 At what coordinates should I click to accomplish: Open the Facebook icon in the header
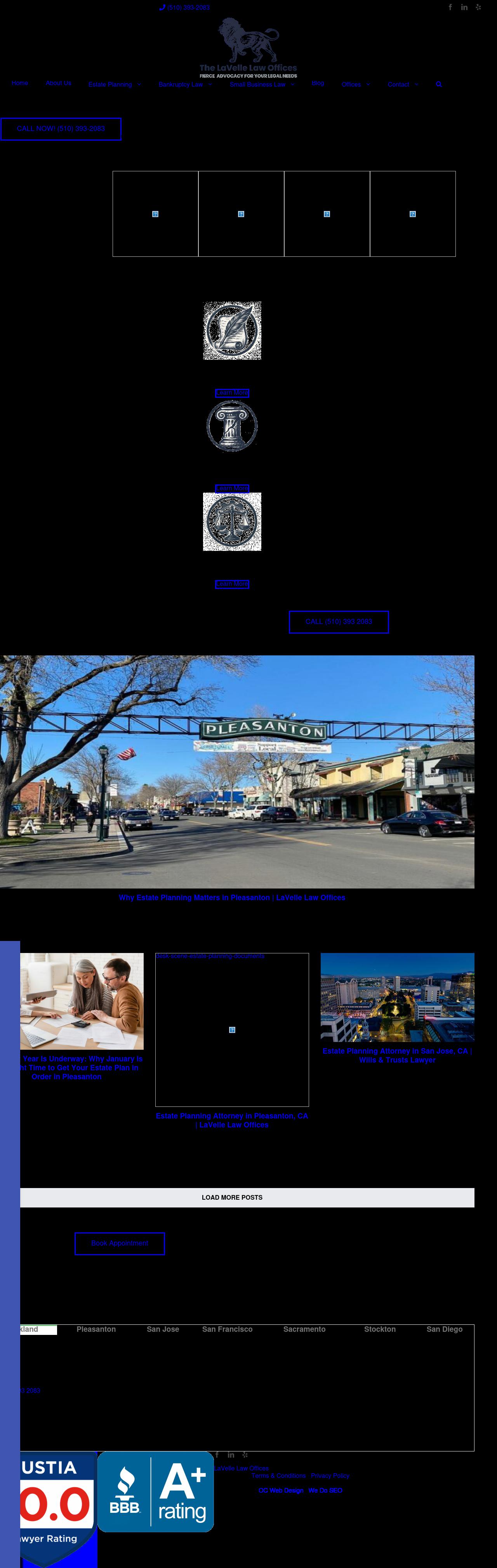[450, 7]
